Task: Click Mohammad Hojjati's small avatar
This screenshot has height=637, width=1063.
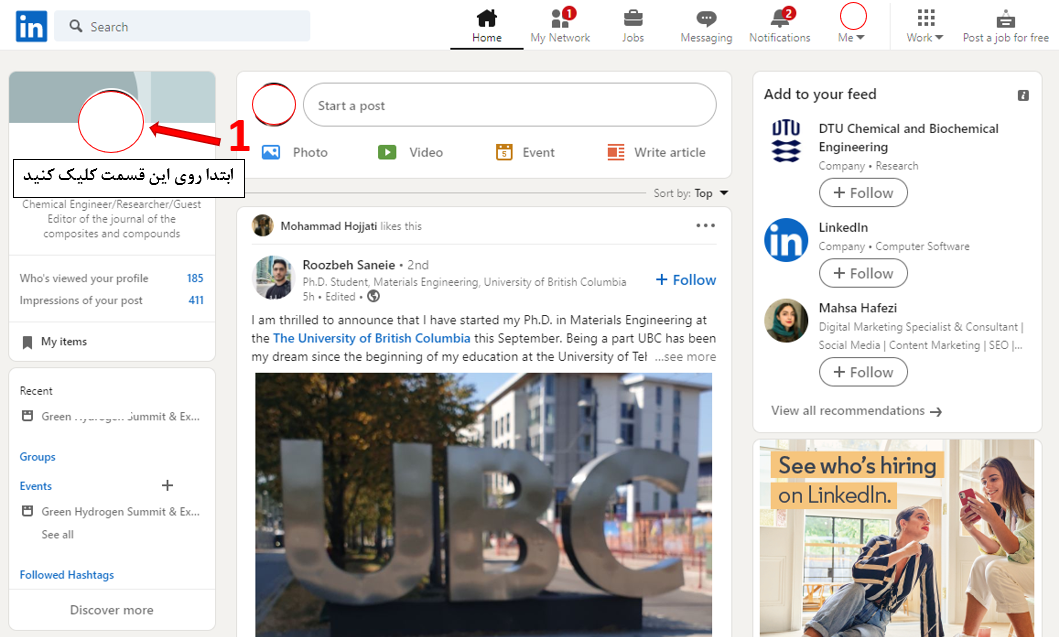Action: pos(262,226)
